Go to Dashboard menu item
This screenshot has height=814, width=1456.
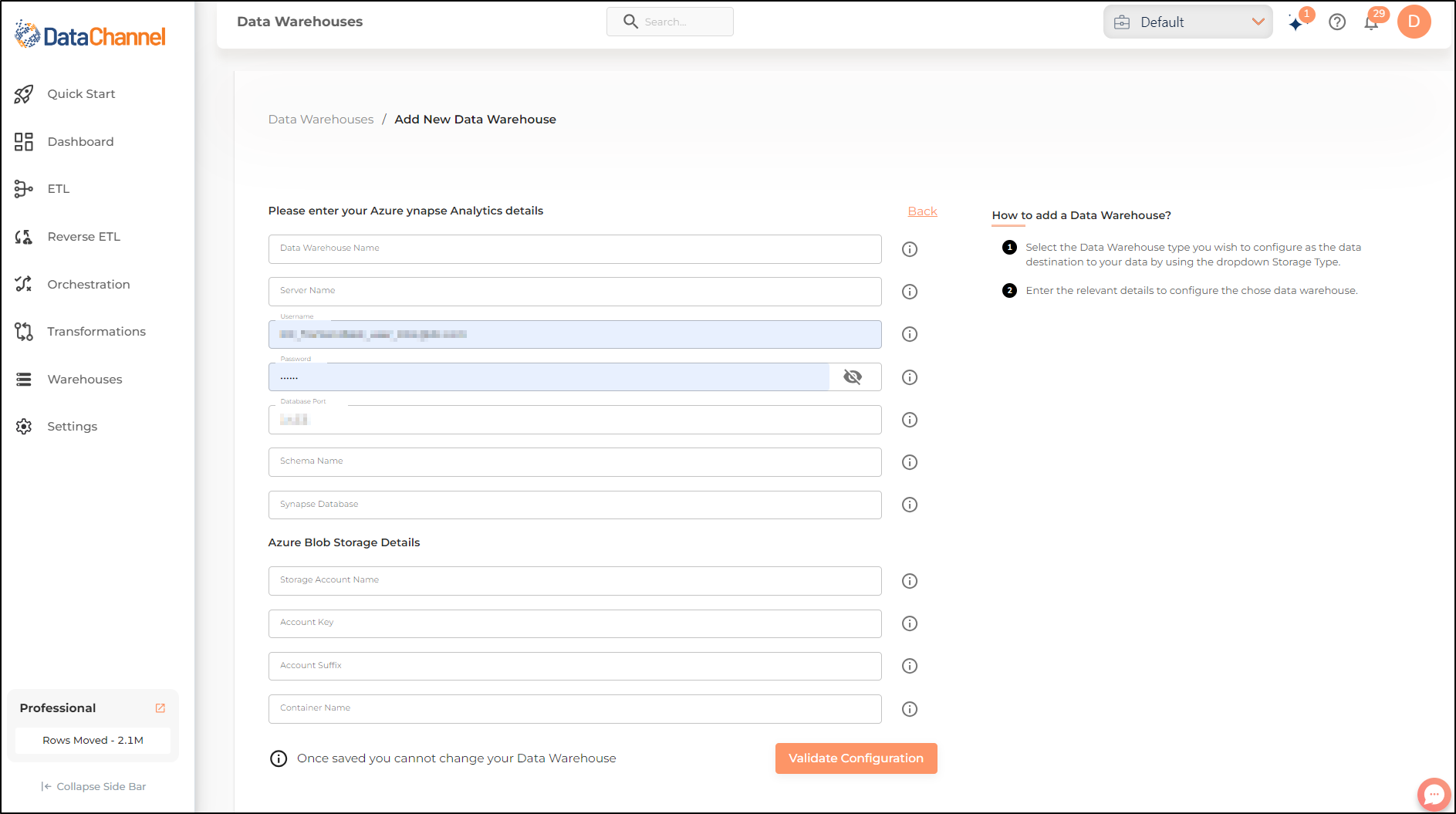80,142
